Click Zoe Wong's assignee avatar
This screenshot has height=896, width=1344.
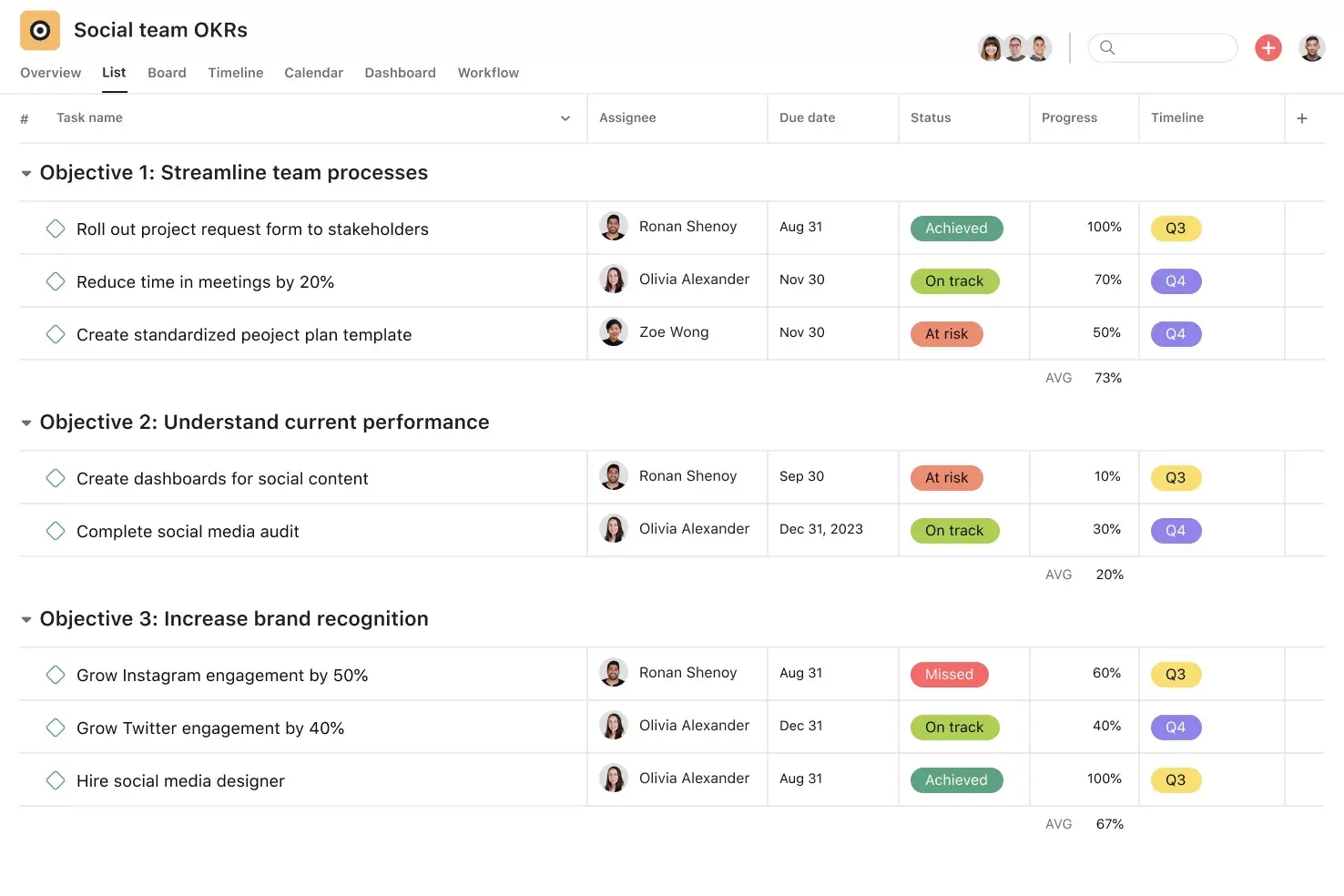[x=614, y=332]
